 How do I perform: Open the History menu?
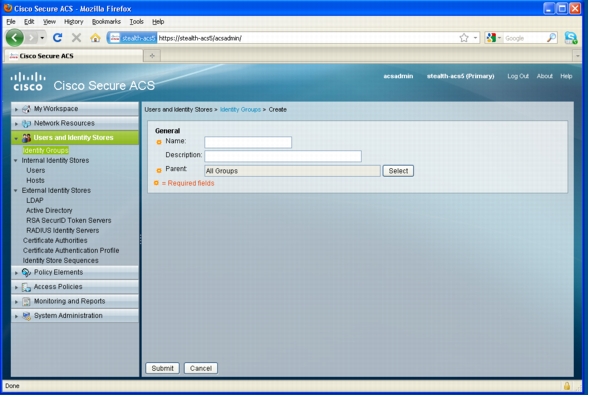pos(74,22)
